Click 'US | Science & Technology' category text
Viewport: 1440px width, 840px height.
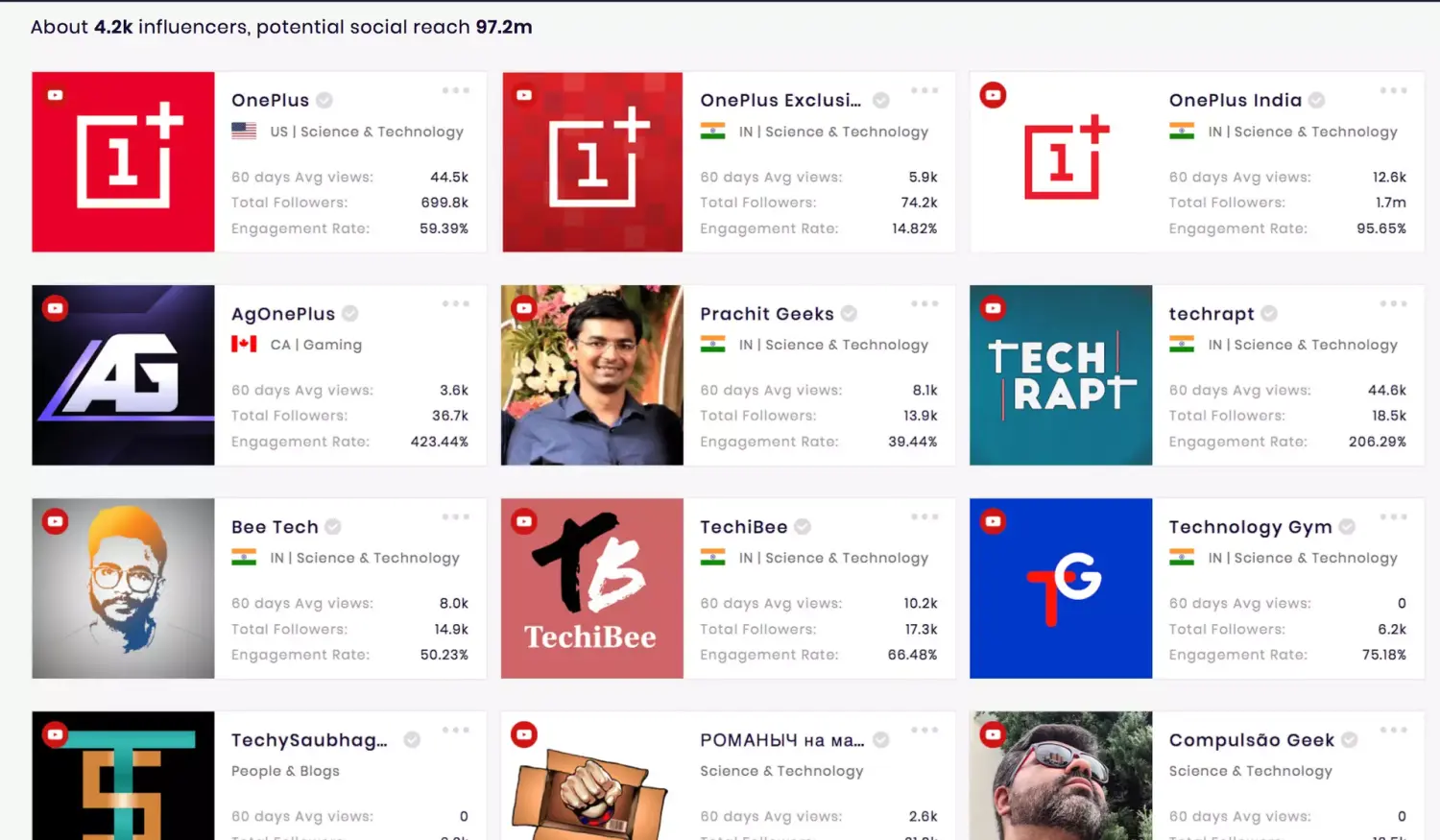click(x=367, y=132)
